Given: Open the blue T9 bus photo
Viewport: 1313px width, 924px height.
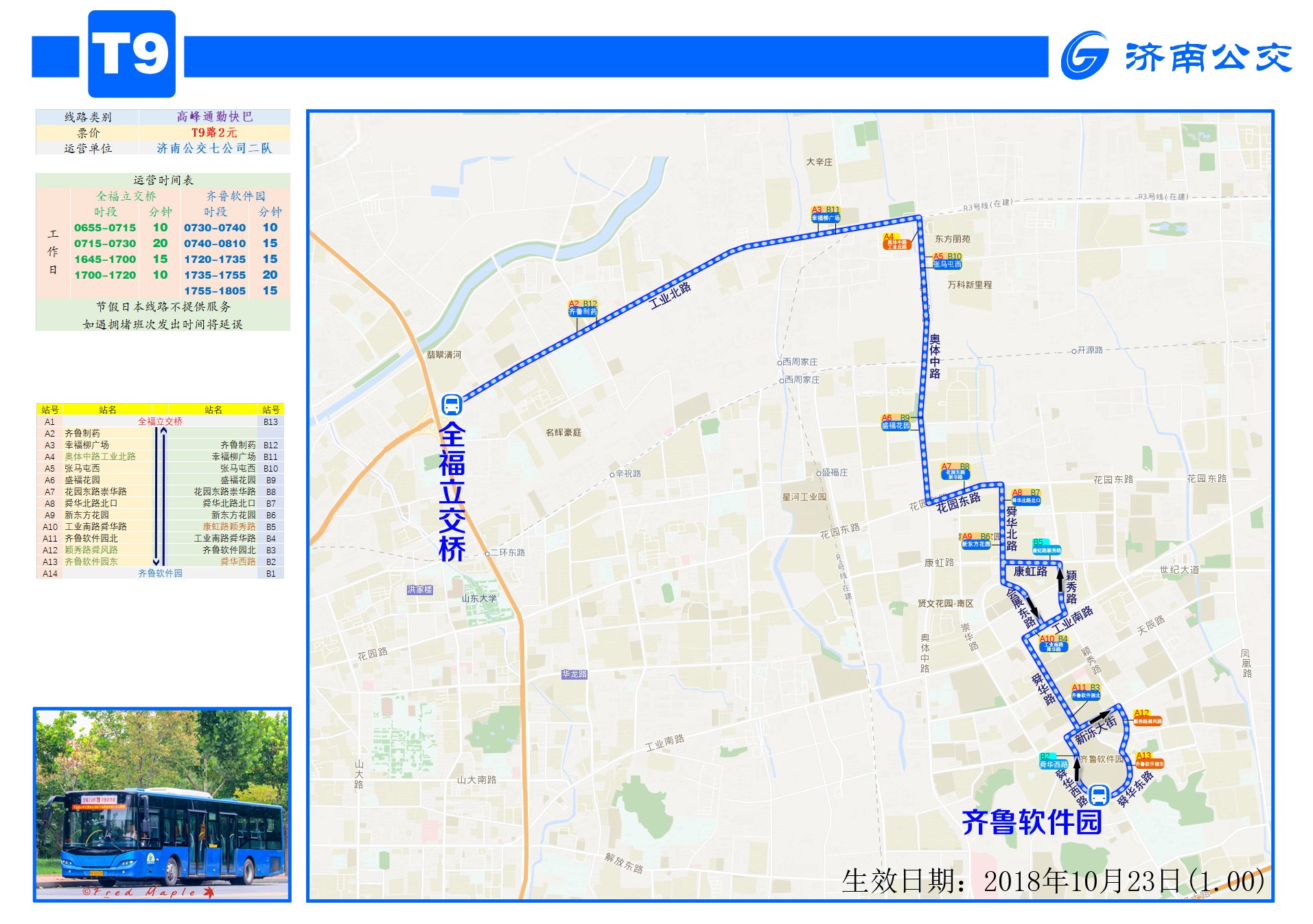Looking at the screenshot, I should pyautogui.click(x=162, y=805).
